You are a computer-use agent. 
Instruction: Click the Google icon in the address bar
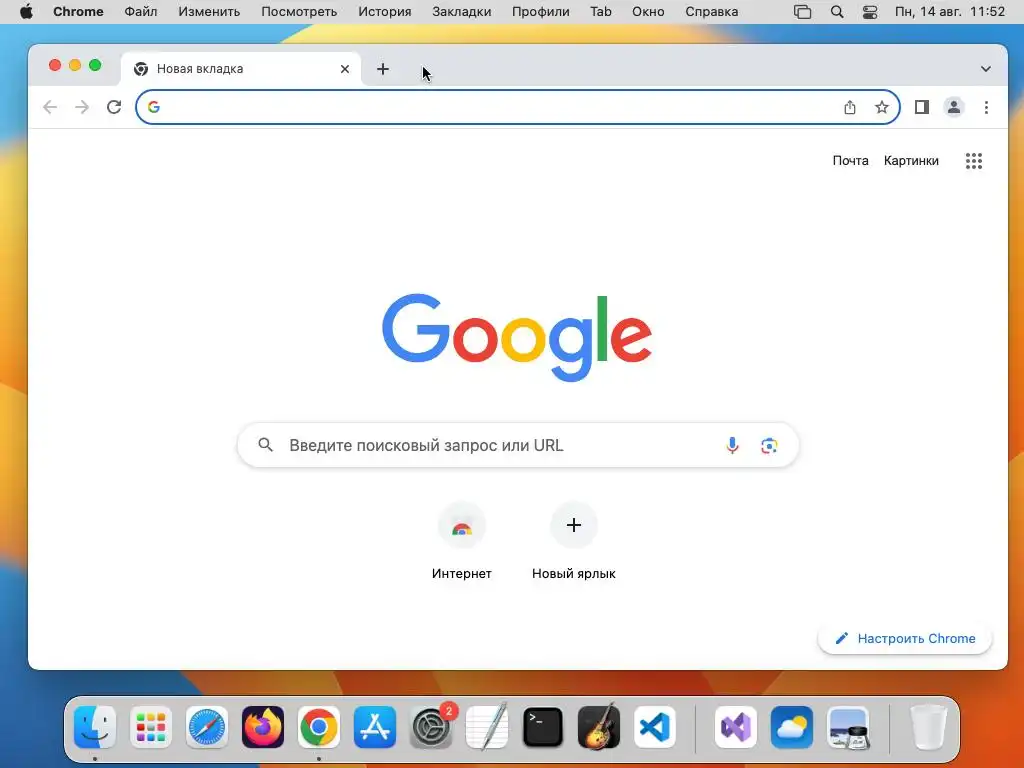click(x=153, y=107)
